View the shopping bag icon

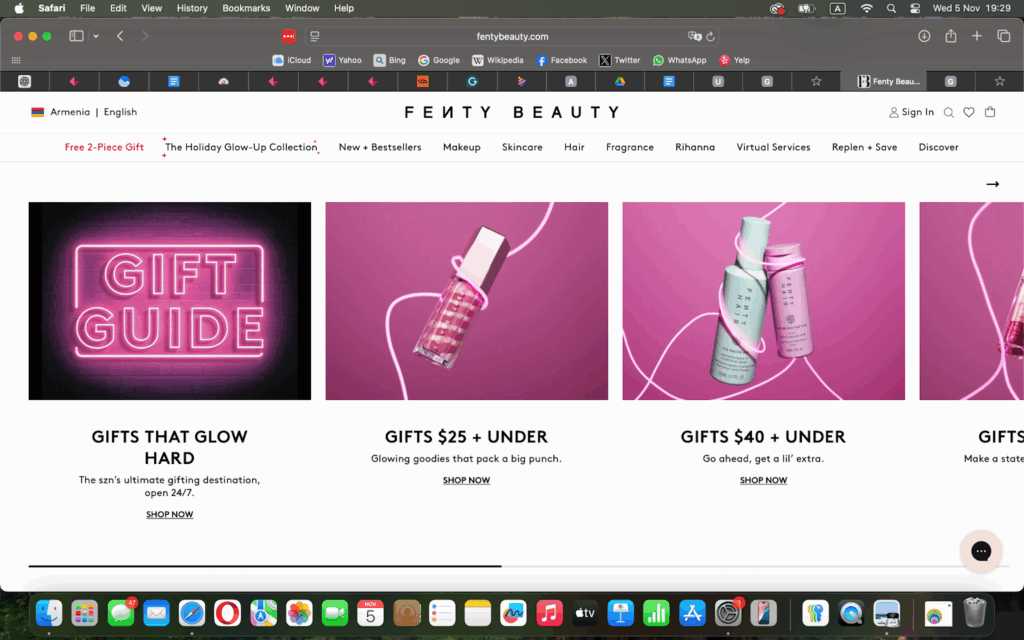(990, 112)
